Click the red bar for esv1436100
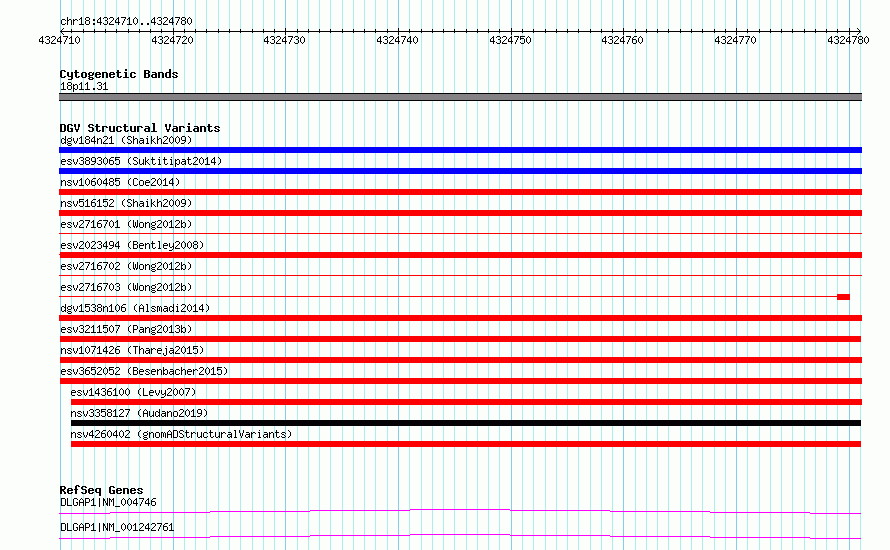890x550 pixels. pos(466,402)
